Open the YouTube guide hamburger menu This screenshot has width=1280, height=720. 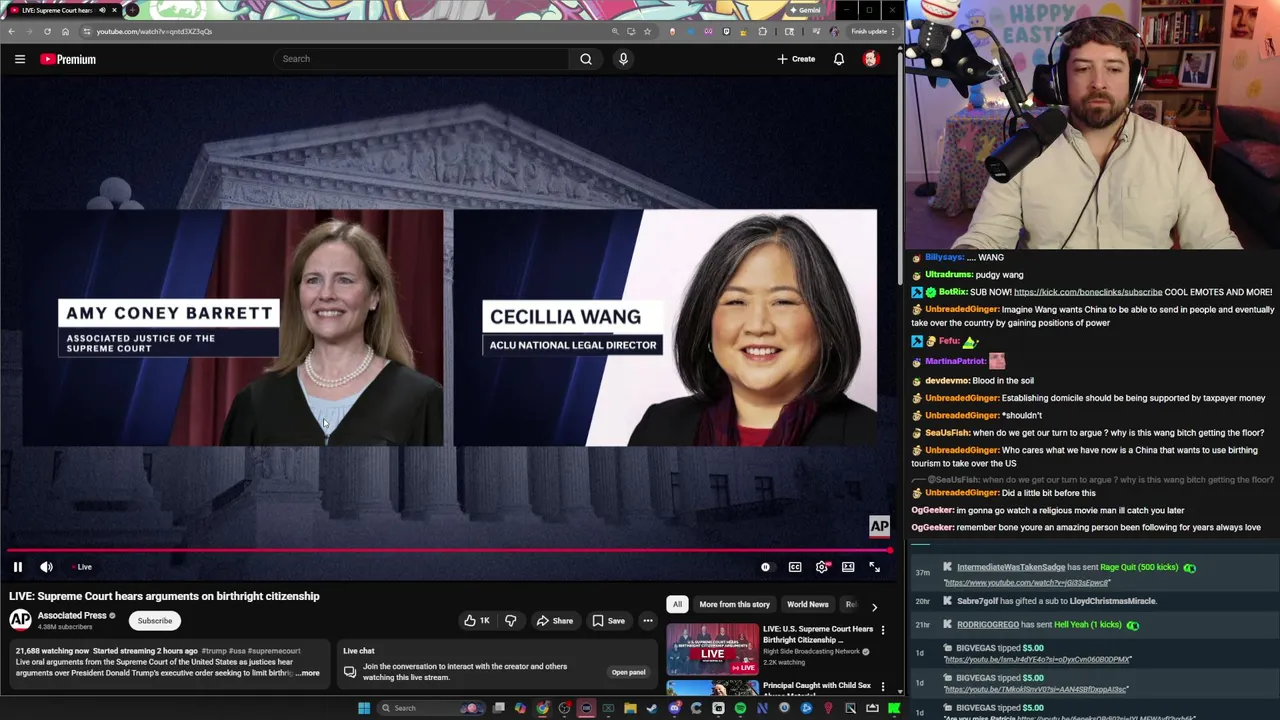(x=20, y=59)
